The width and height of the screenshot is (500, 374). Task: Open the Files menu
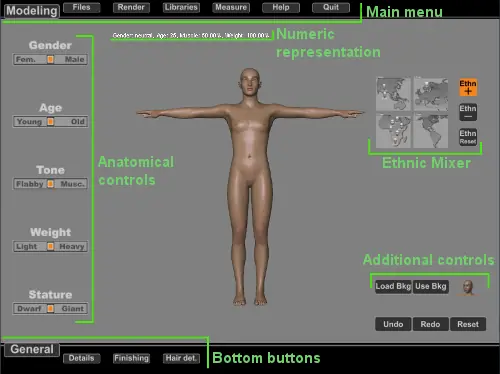click(x=81, y=7)
